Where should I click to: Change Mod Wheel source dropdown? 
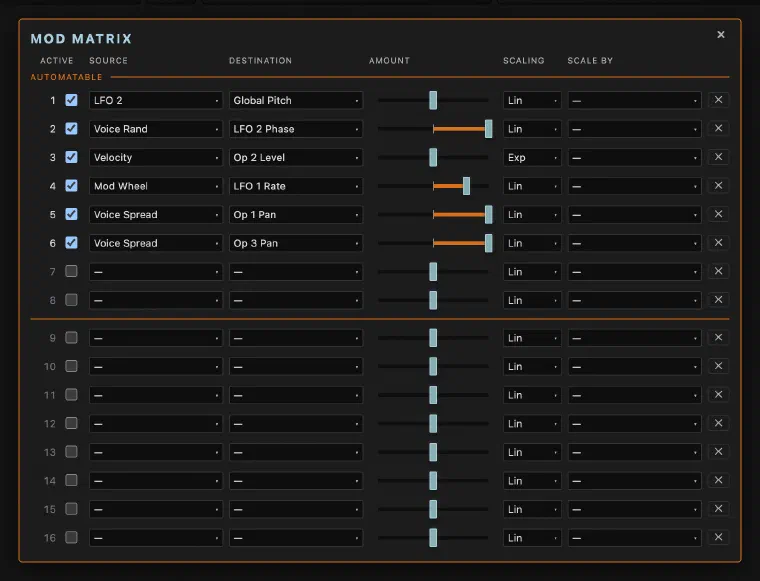pos(156,186)
